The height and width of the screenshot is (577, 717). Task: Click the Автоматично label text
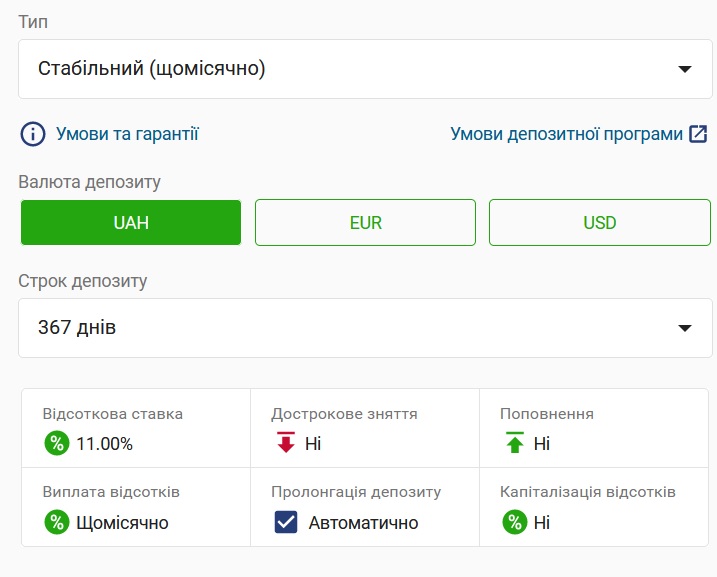(363, 522)
